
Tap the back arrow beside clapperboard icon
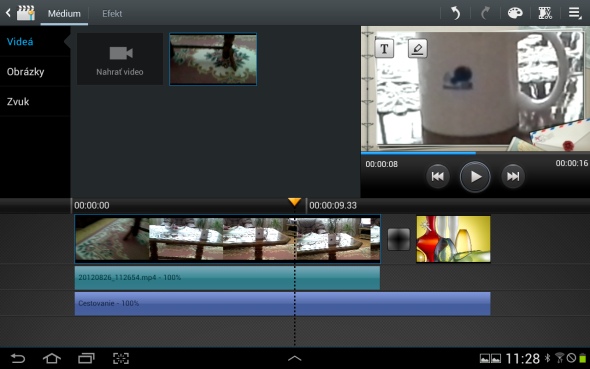tap(8, 13)
